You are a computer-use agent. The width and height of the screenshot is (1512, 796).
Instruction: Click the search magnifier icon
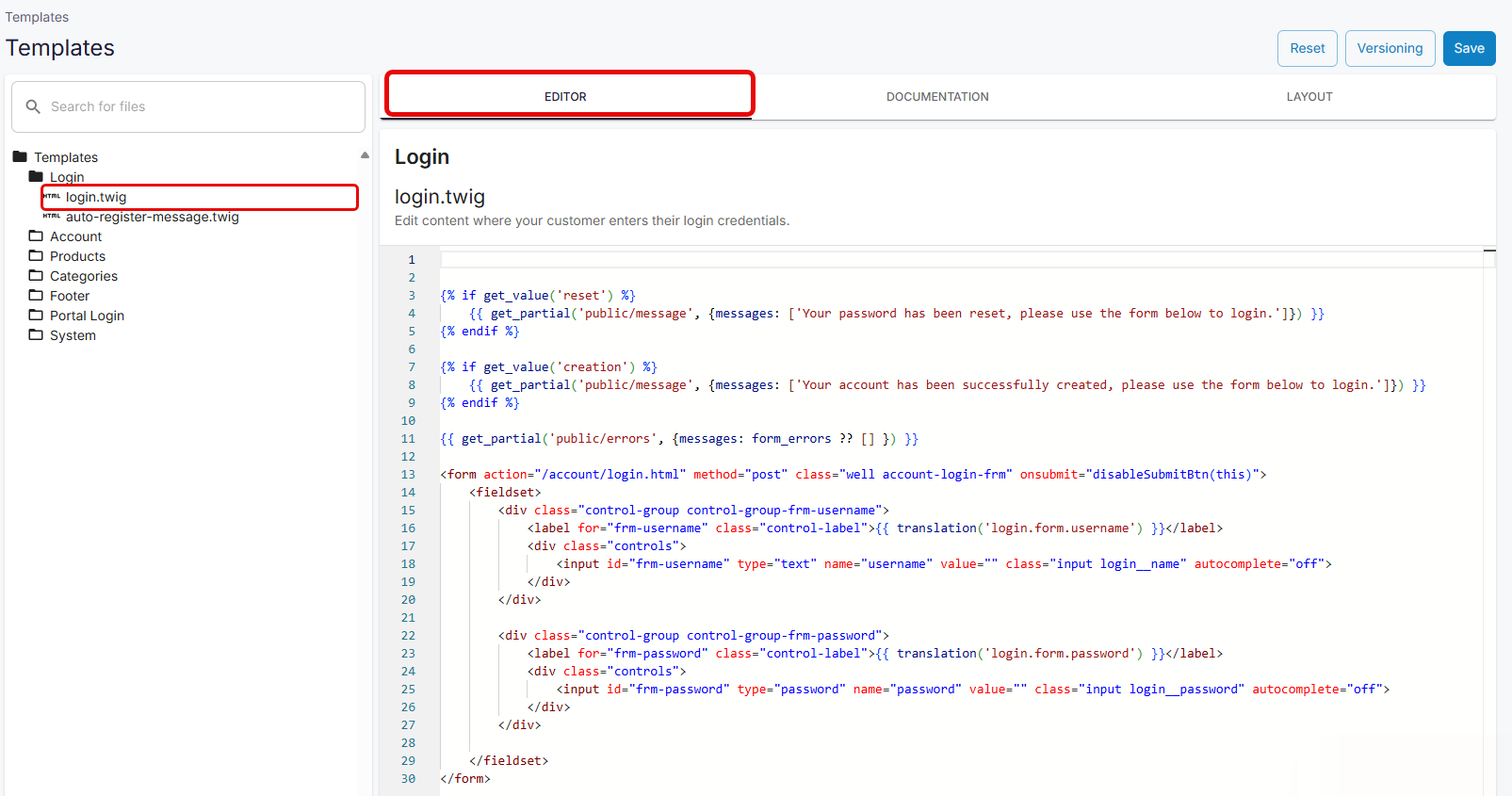click(x=33, y=106)
